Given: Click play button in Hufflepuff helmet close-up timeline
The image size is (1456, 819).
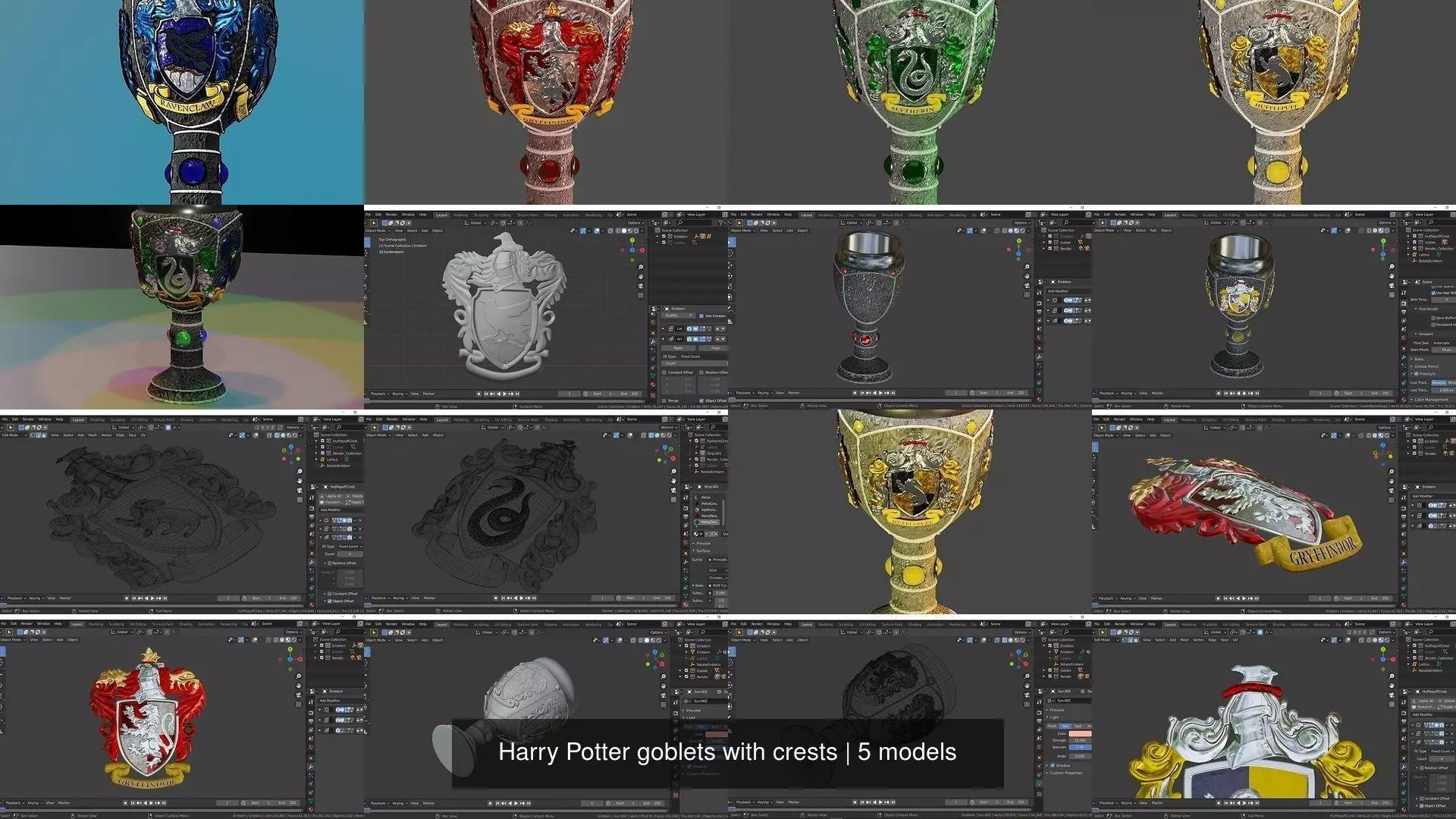Looking at the screenshot, I should click(x=1244, y=803).
